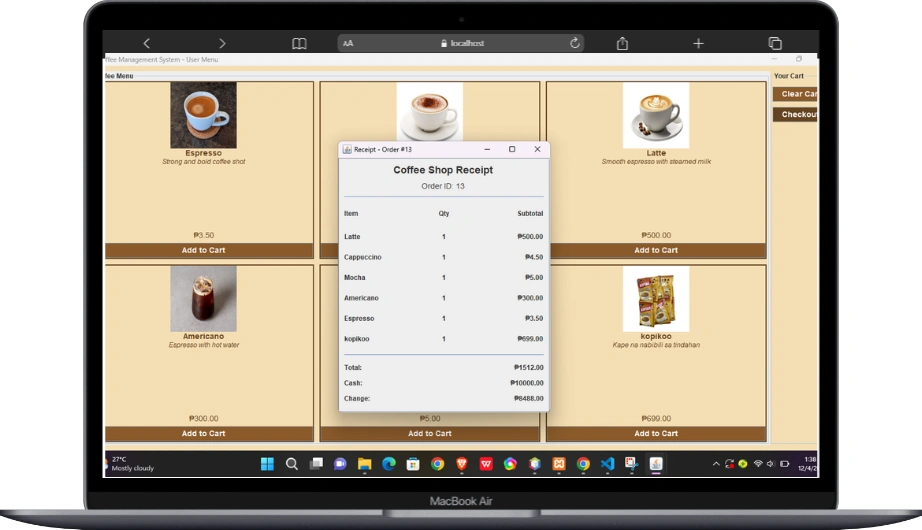Click the Latte coffee image
922x530 pixels.
(656, 115)
